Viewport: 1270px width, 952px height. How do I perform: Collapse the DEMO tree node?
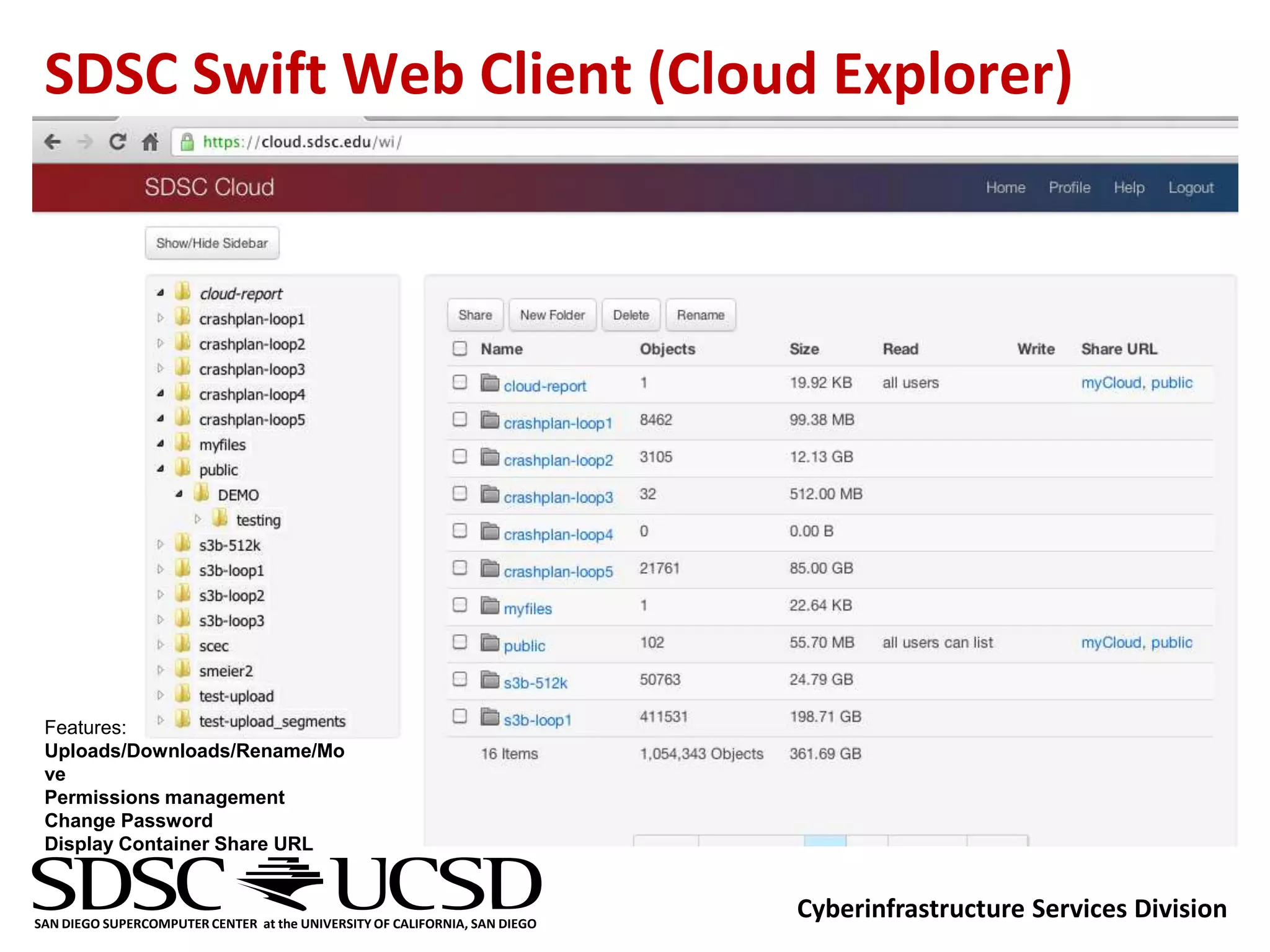pos(179,494)
